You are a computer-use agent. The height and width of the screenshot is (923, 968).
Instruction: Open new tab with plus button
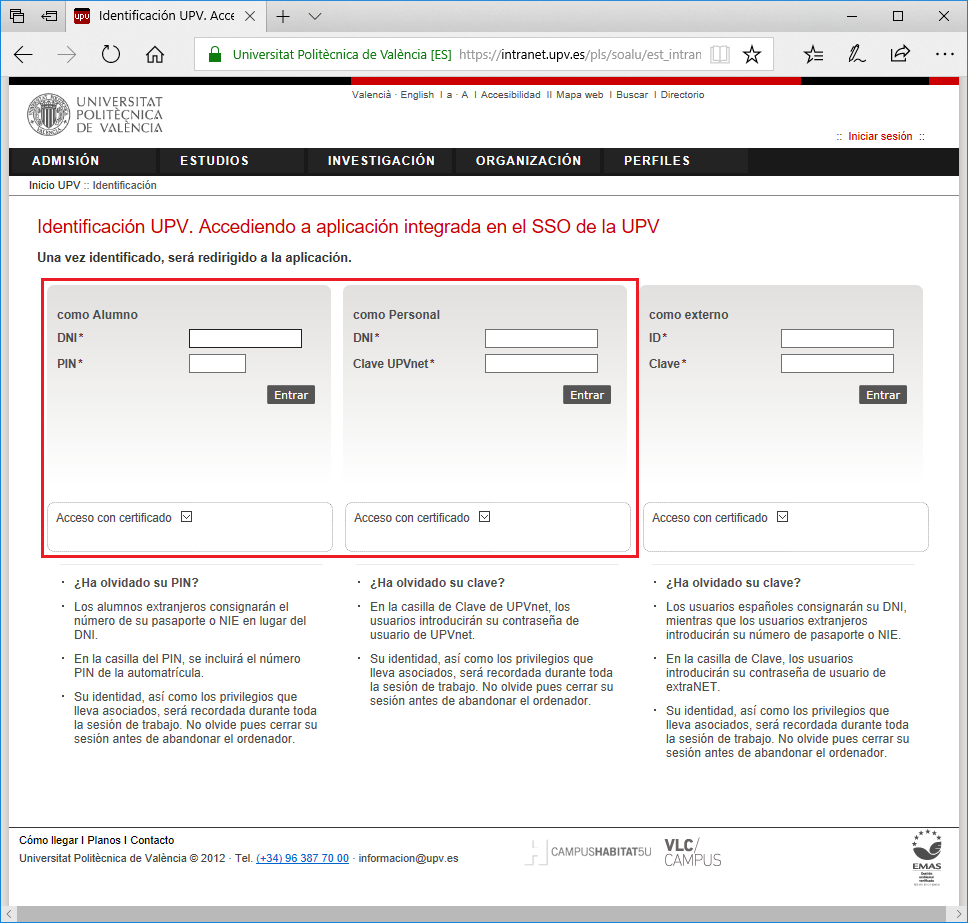(x=283, y=17)
